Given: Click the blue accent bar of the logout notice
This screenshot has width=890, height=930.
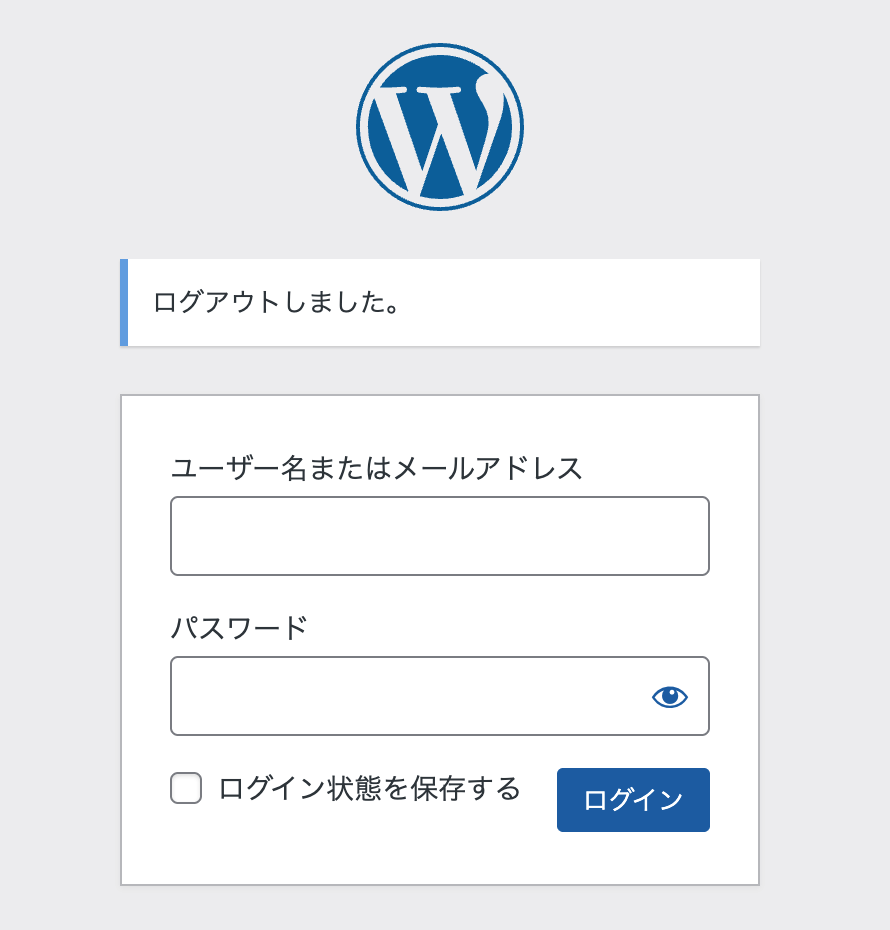Looking at the screenshot, I should [x=124, y=302].
